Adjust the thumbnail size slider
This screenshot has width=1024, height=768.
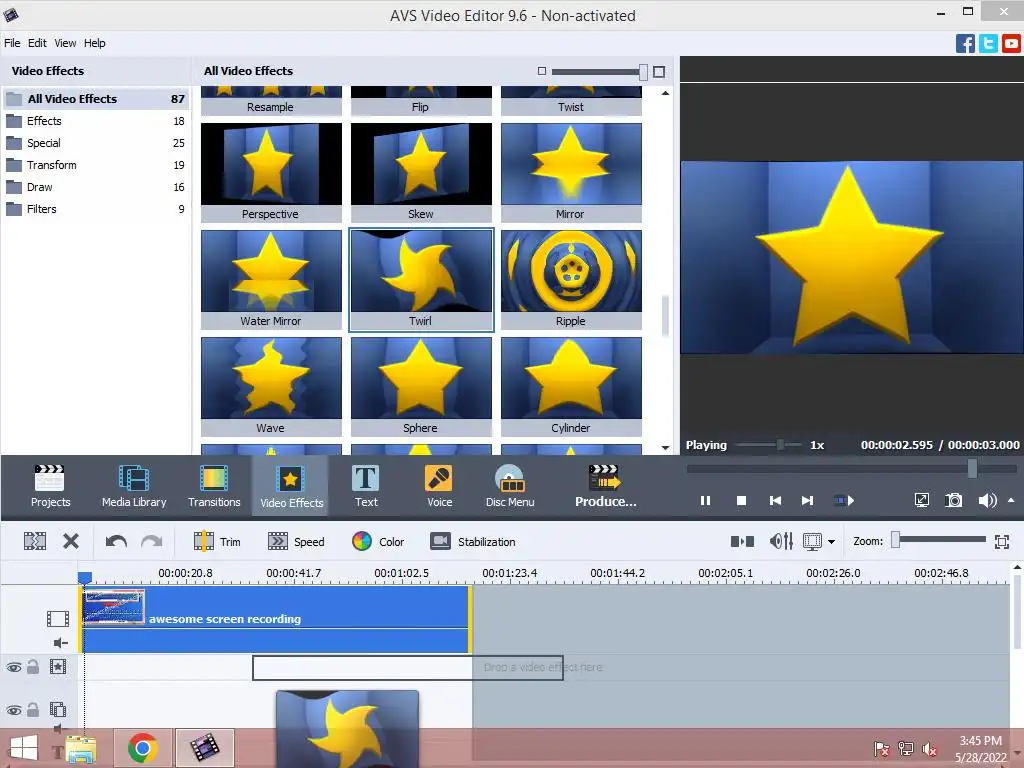pos(643,71)
